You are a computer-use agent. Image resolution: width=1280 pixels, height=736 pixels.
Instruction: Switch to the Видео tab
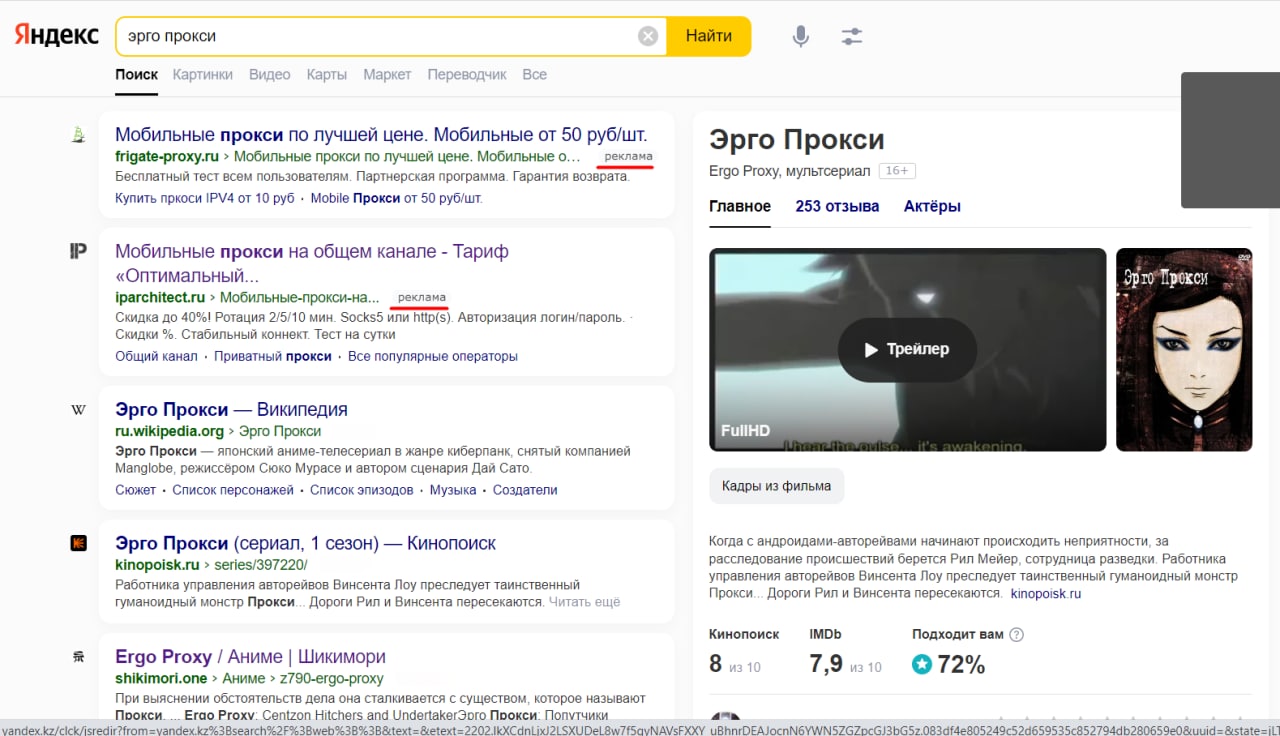click(x=269, y=74)
